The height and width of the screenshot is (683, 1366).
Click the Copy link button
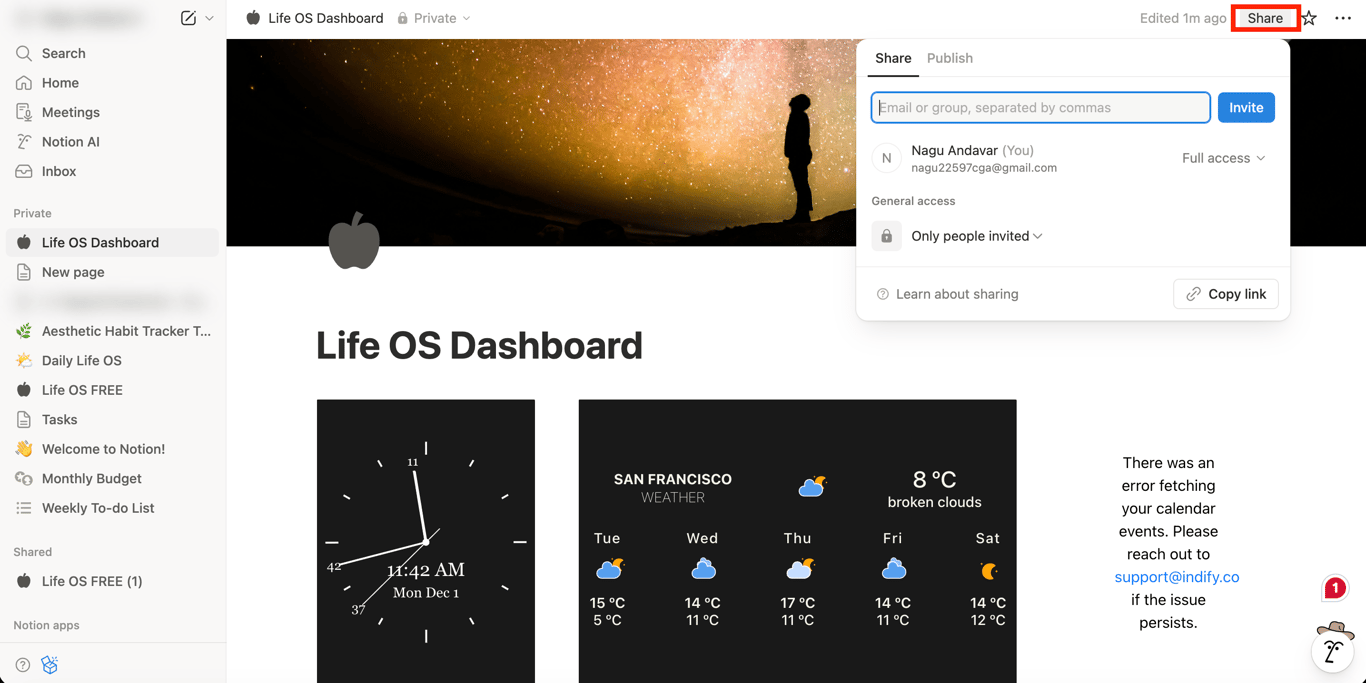click(x=1226, y=293)
